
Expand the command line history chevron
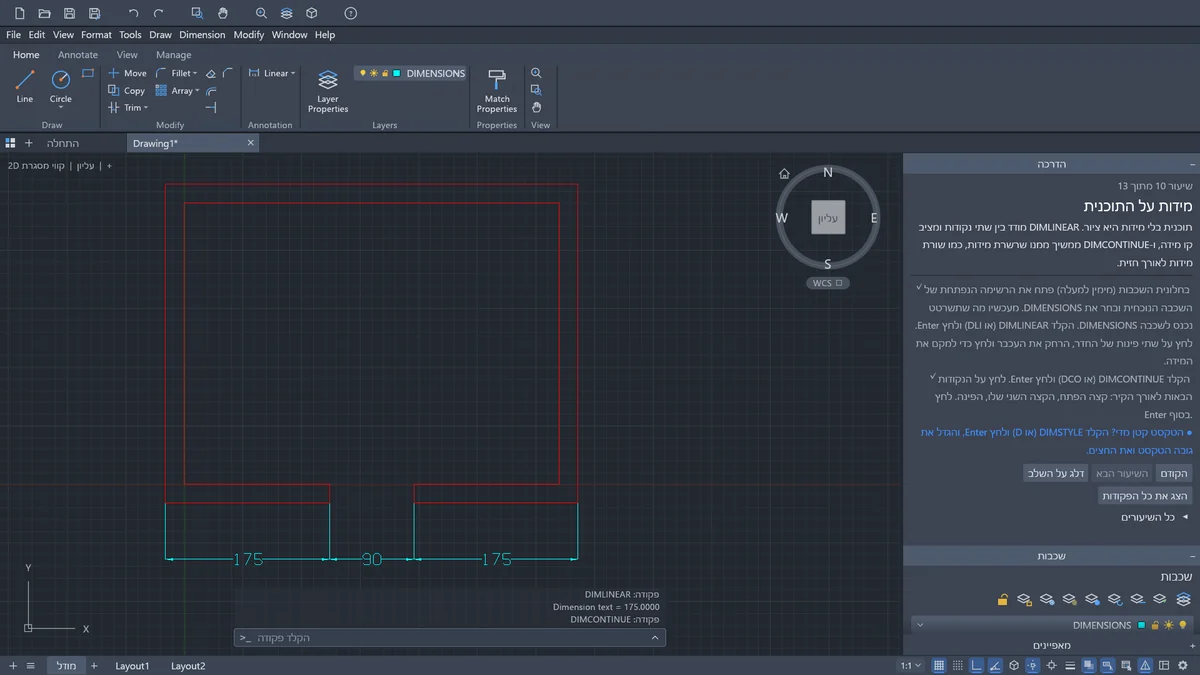pyautogui.click(x=655, y=637)
